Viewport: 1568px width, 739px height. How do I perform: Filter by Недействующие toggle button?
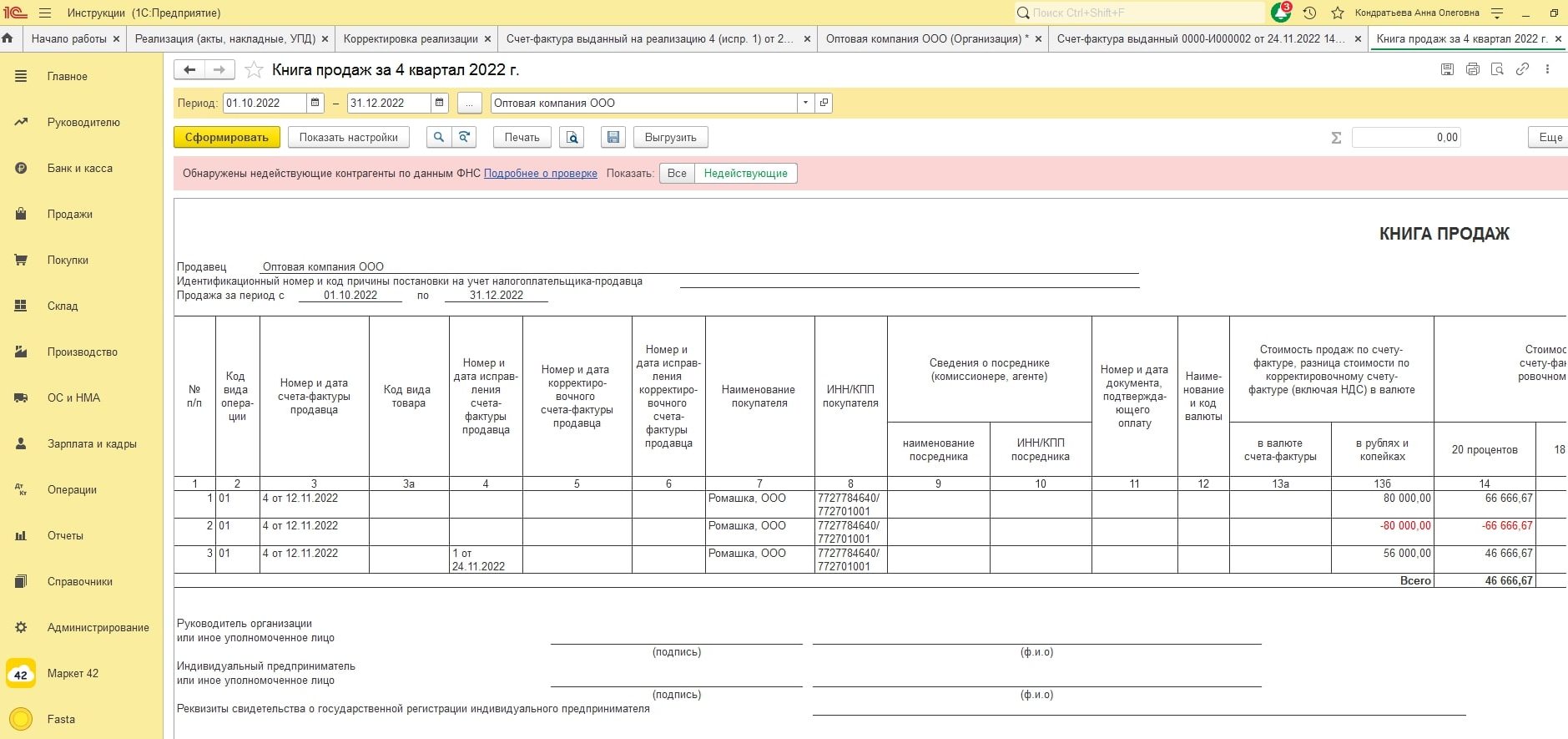(745, 173)
